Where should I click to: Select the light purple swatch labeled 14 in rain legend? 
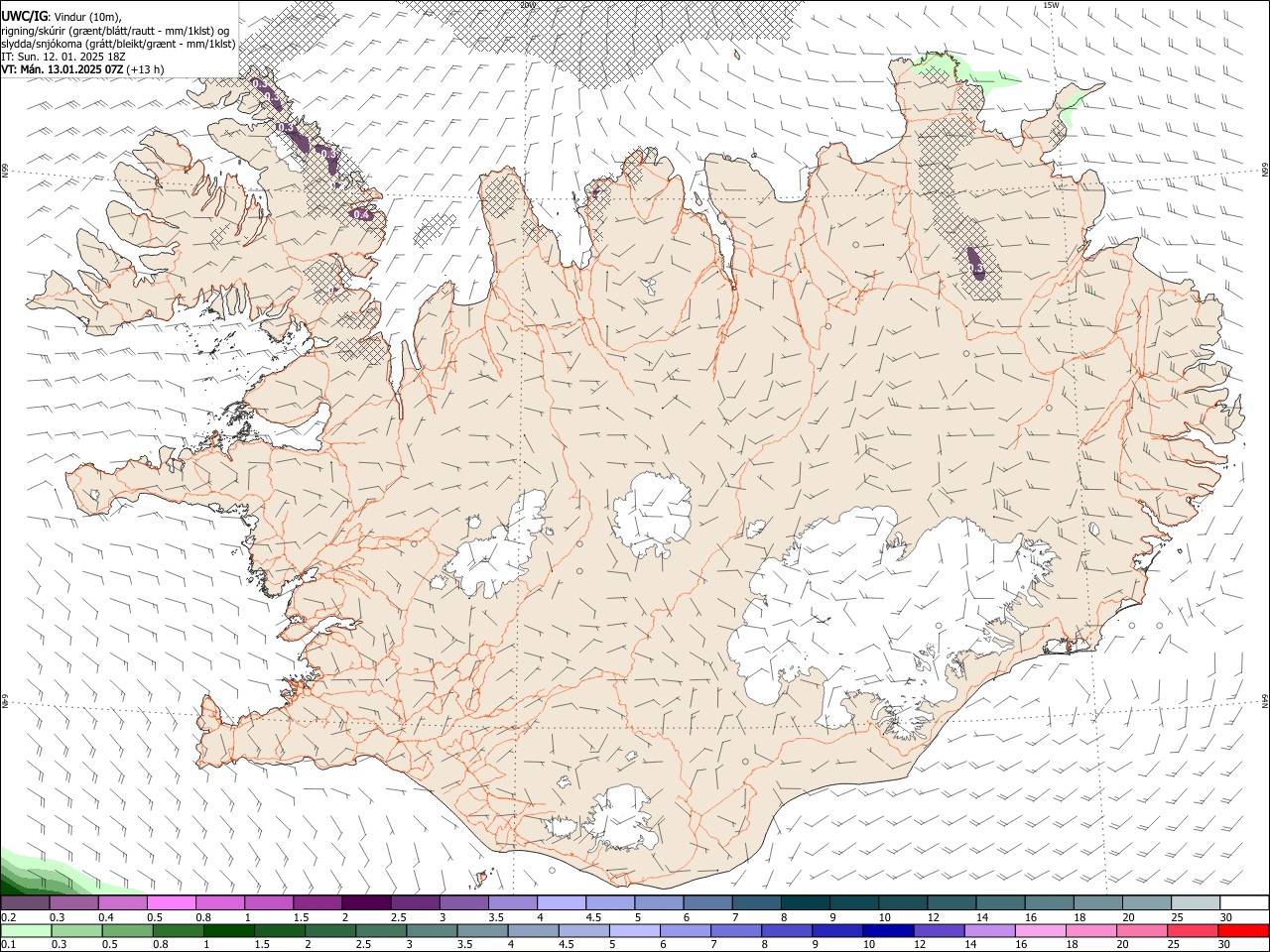click(989, 930)
